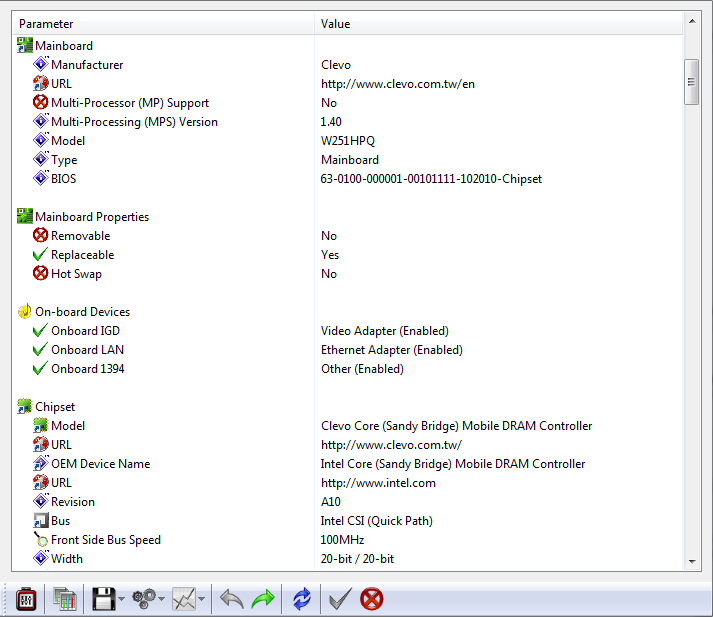Image resolution: width=713 pixels, height=617 pixels.
Task: Click the Value column header
Action: click(498, 24)
